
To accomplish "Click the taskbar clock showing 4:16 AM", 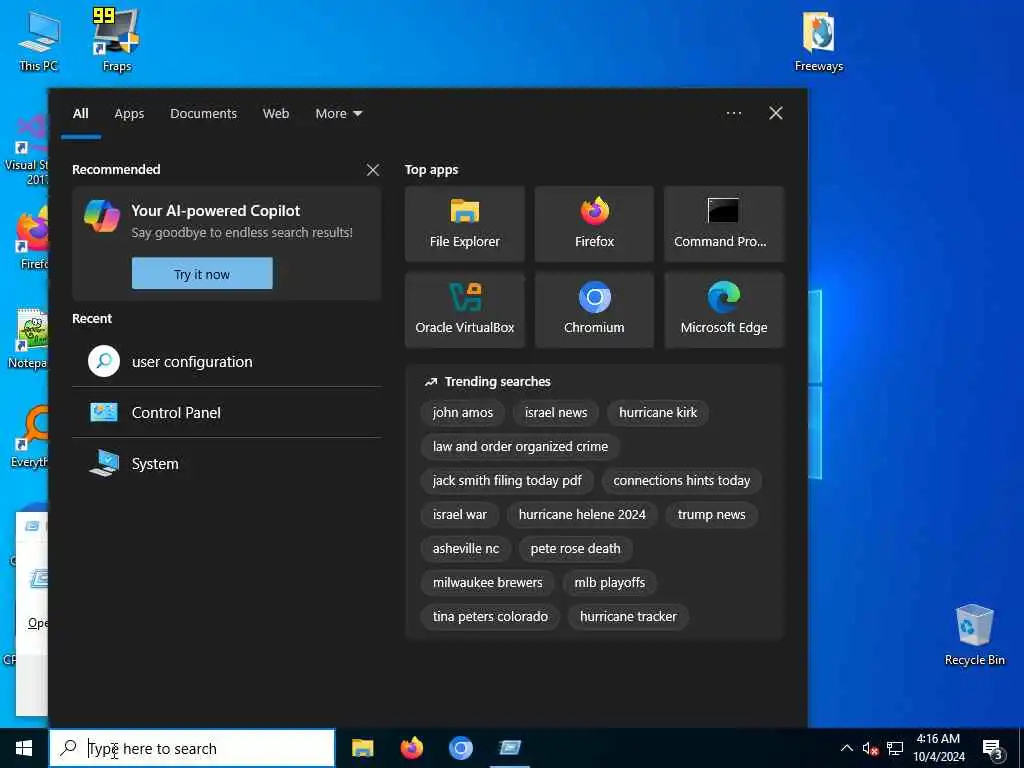I will (x=938, y=748).
